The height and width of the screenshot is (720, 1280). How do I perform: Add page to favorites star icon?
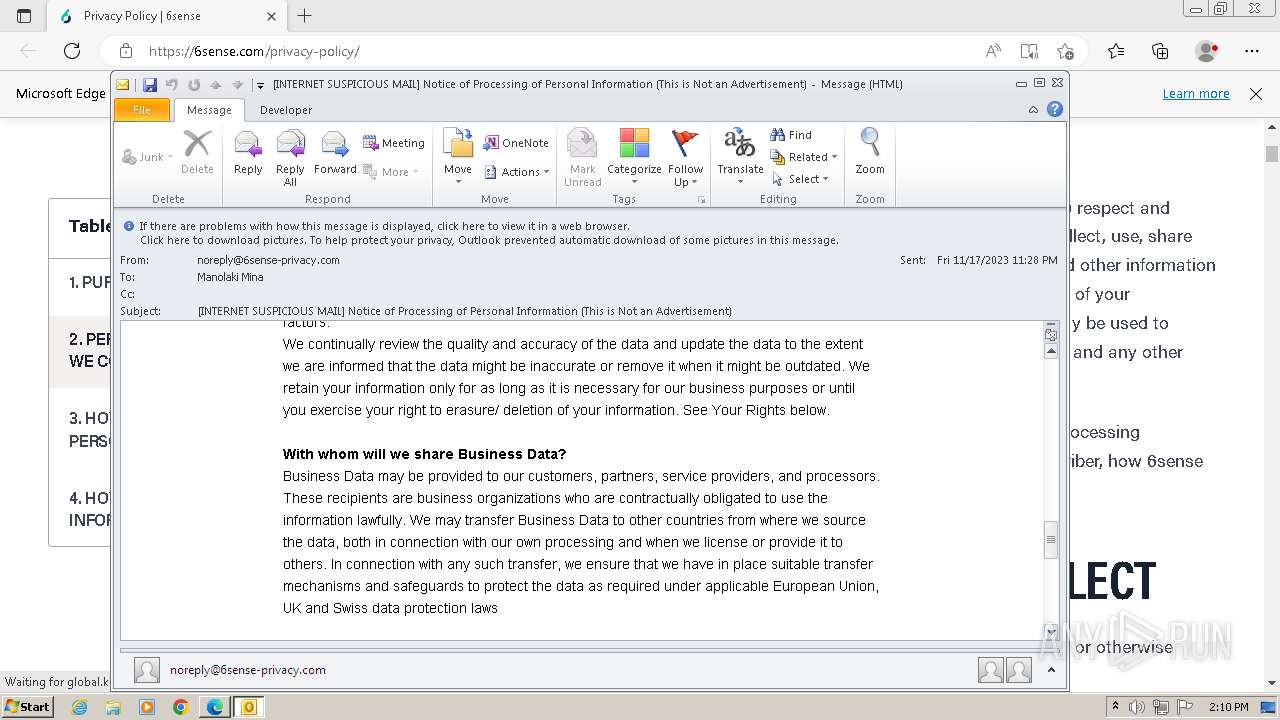tap(1065, 51)
